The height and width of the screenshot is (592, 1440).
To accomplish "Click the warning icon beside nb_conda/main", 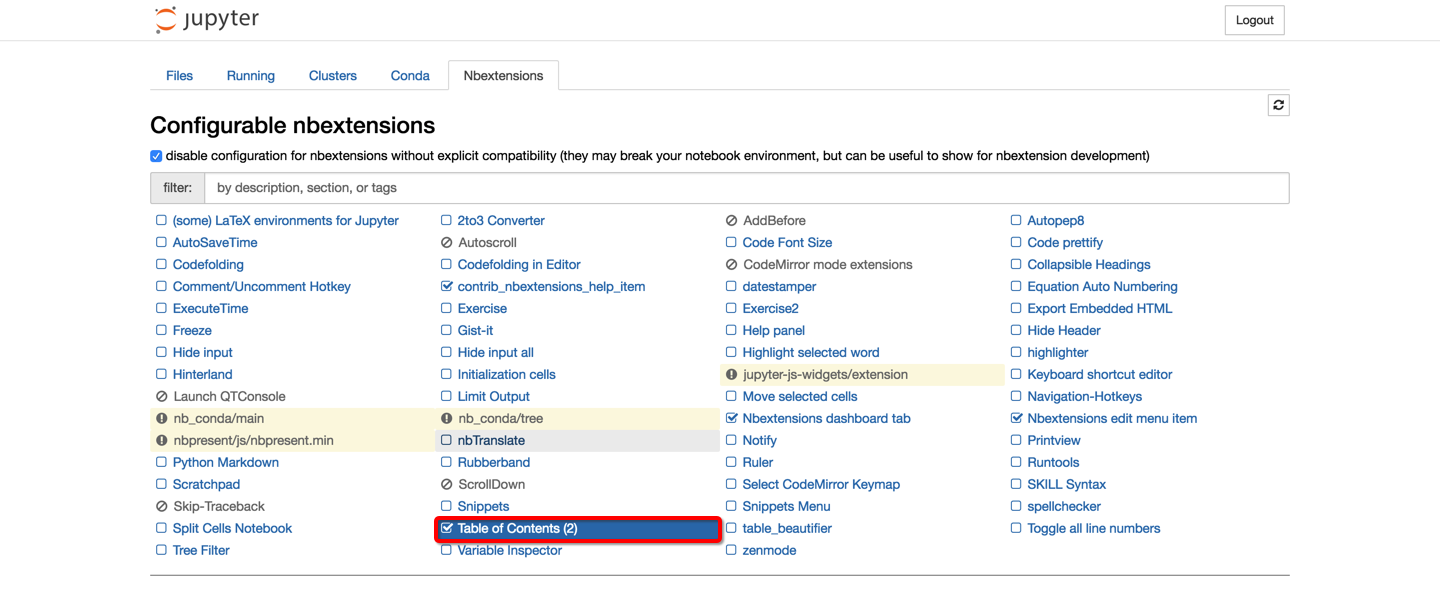I will [x=161, y=418].
